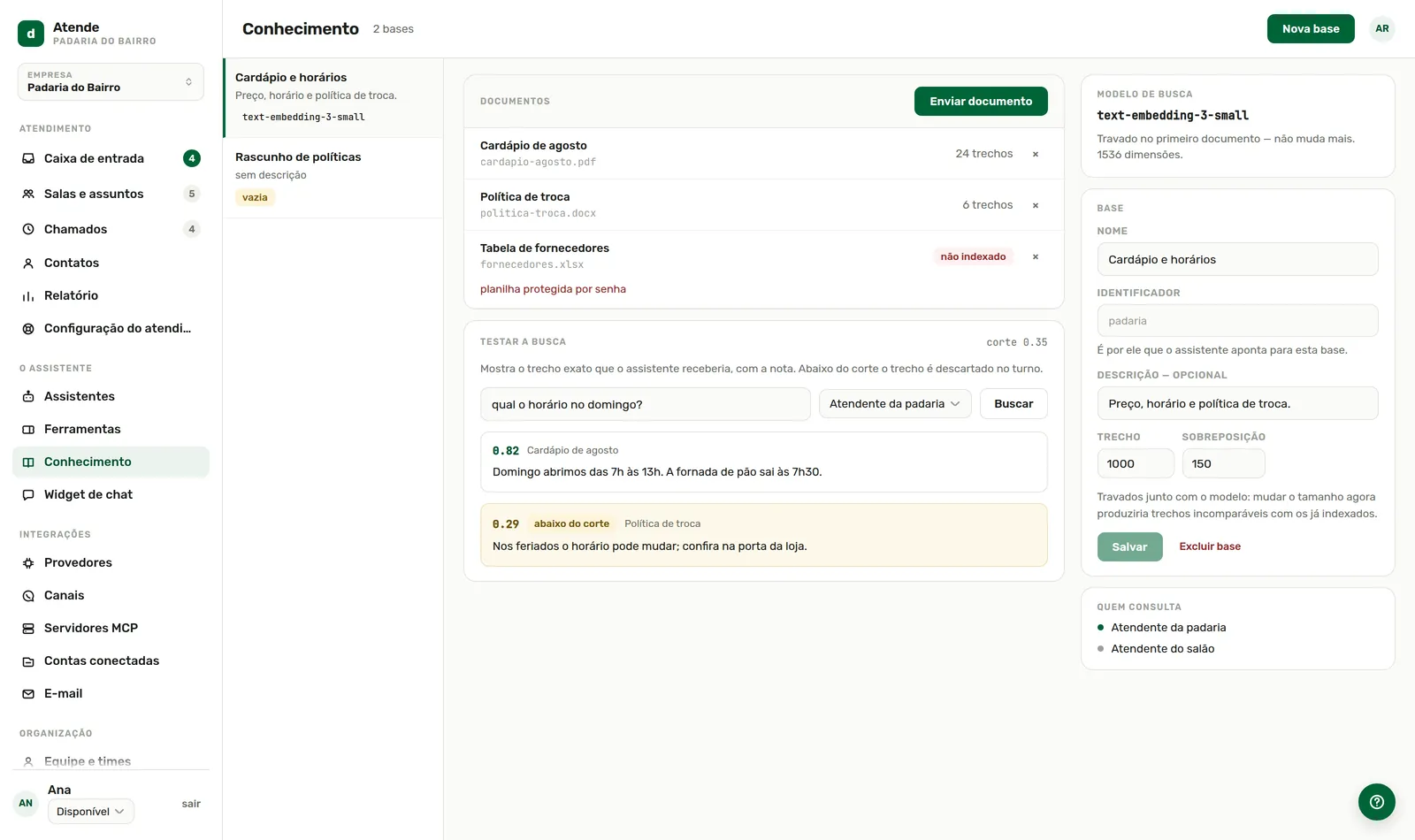The height and width of the screenshot is (840, 1415).
Task: Click the Widget de chat bubble icon
Action: coord(28,494)
